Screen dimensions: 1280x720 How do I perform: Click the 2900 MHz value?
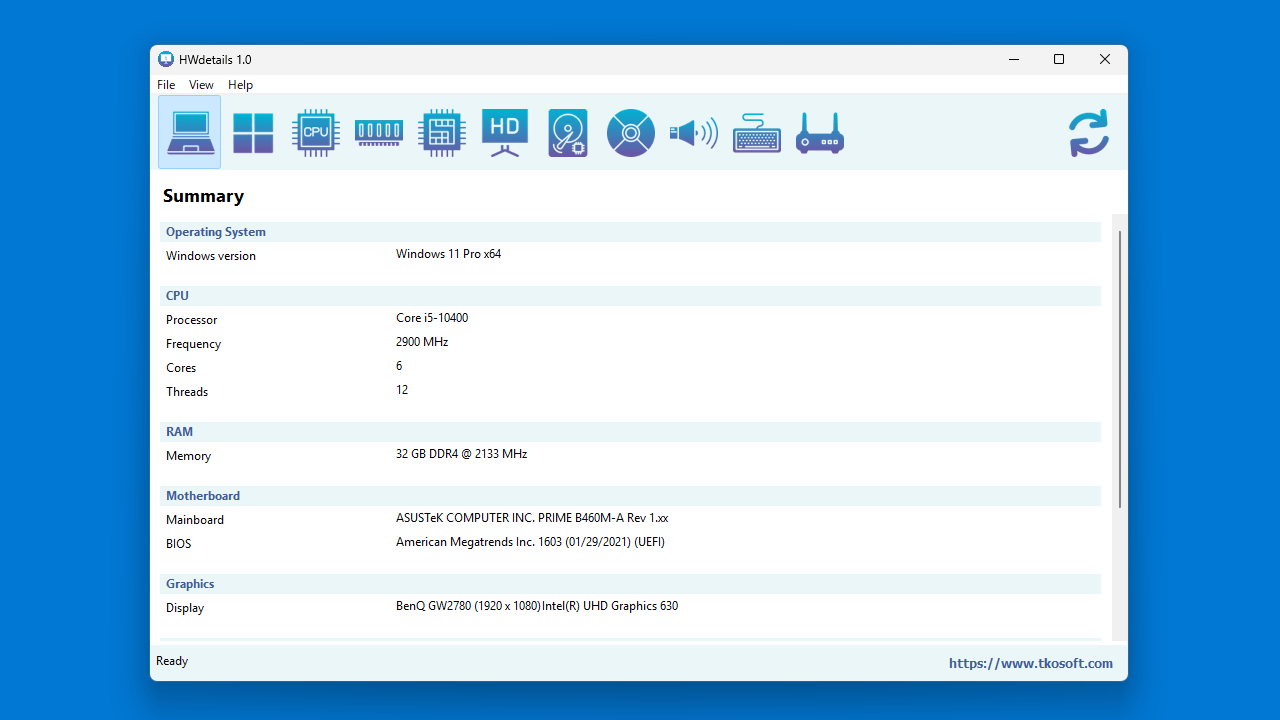422,342
